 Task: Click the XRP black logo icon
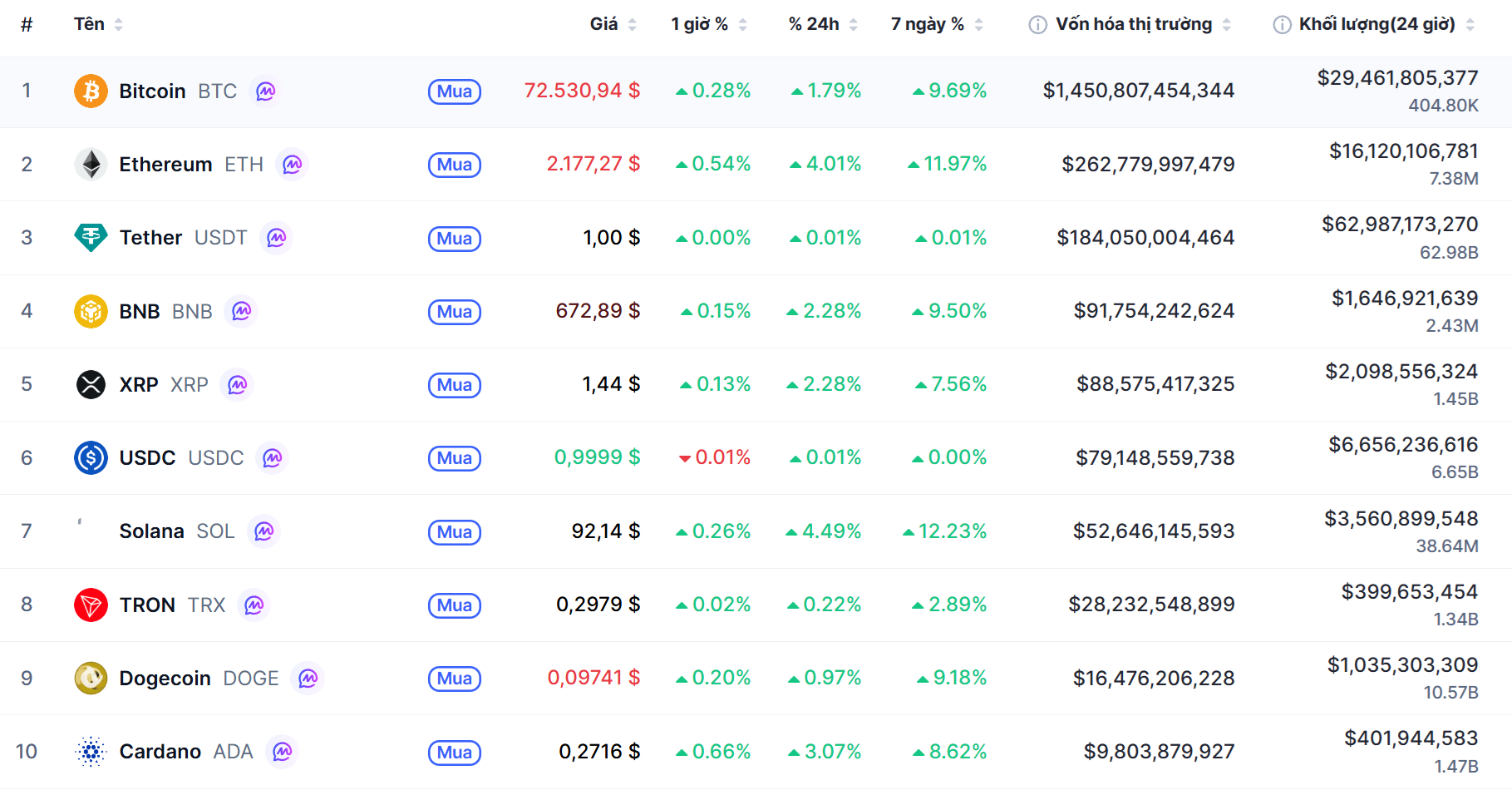[91, 384]
